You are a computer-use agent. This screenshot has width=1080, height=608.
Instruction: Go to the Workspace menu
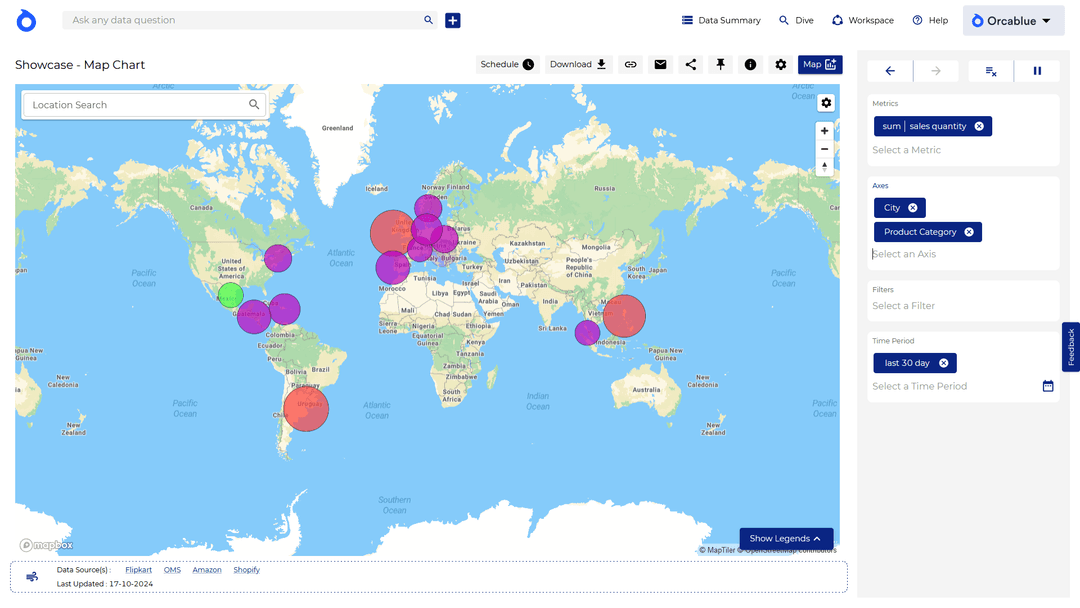862,20
